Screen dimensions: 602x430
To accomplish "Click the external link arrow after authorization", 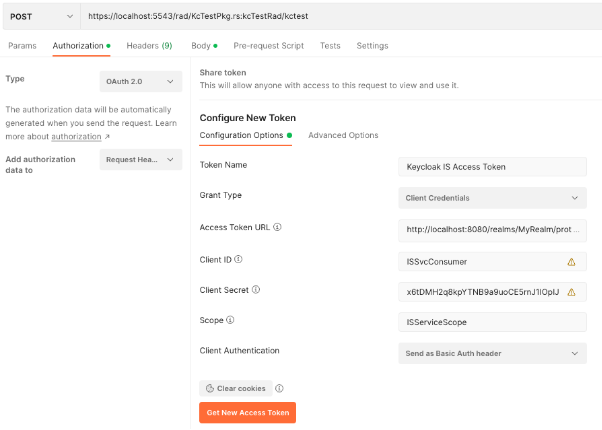I will coord(107,136).
